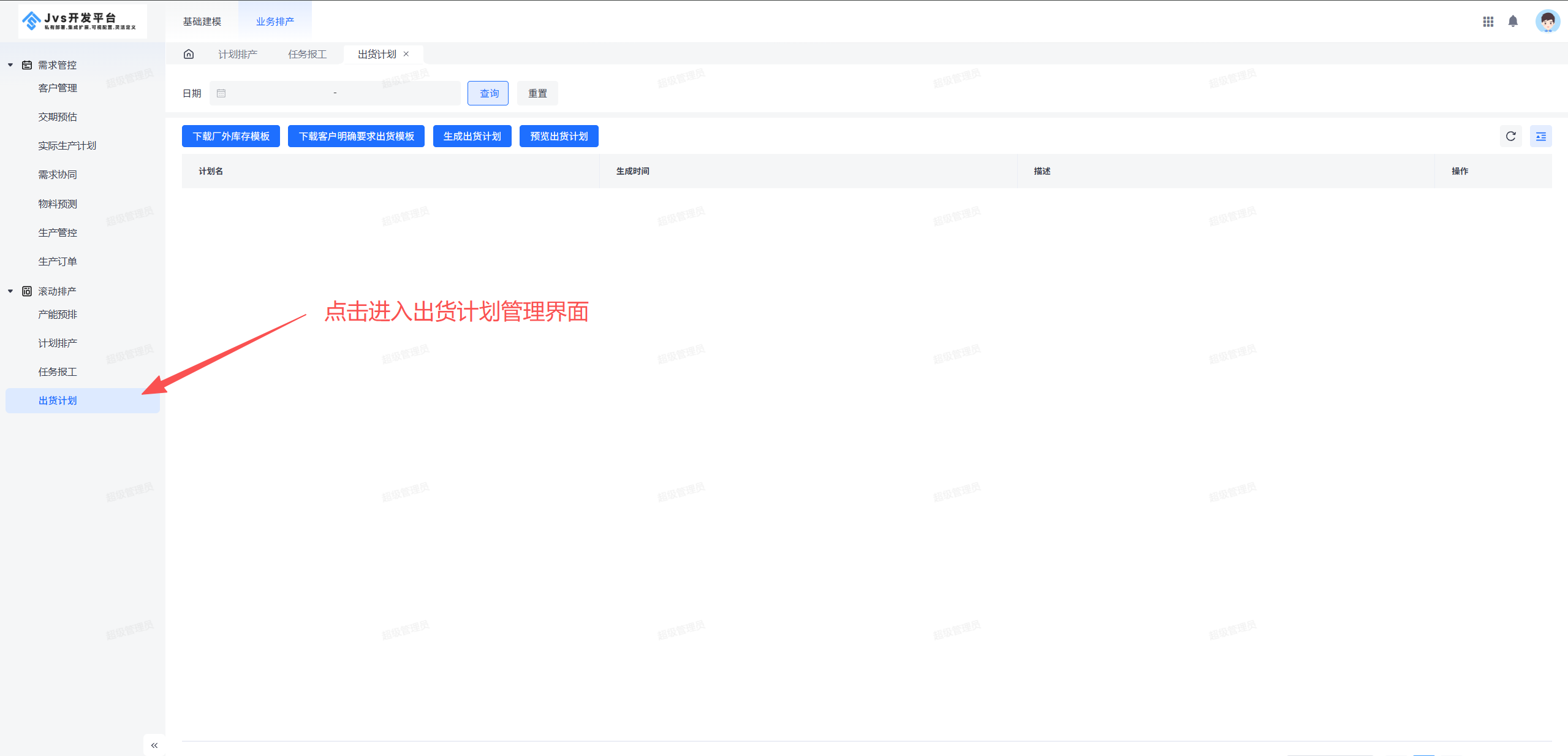Open the apps grid icon
The image size is (1568, 756).
tap(1488, 21)
